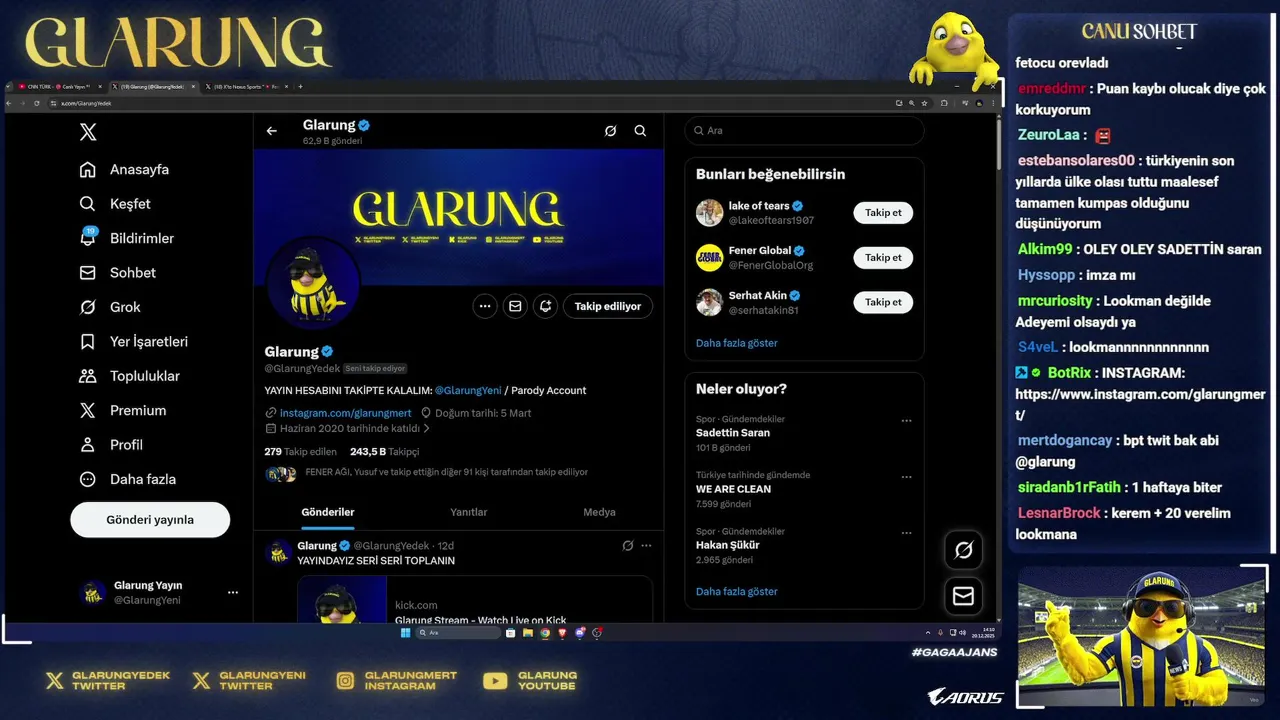This screenshot has width=1280, height=720.
Task: Click 279 Takip edilen following count
Action: tap(300, 452)
